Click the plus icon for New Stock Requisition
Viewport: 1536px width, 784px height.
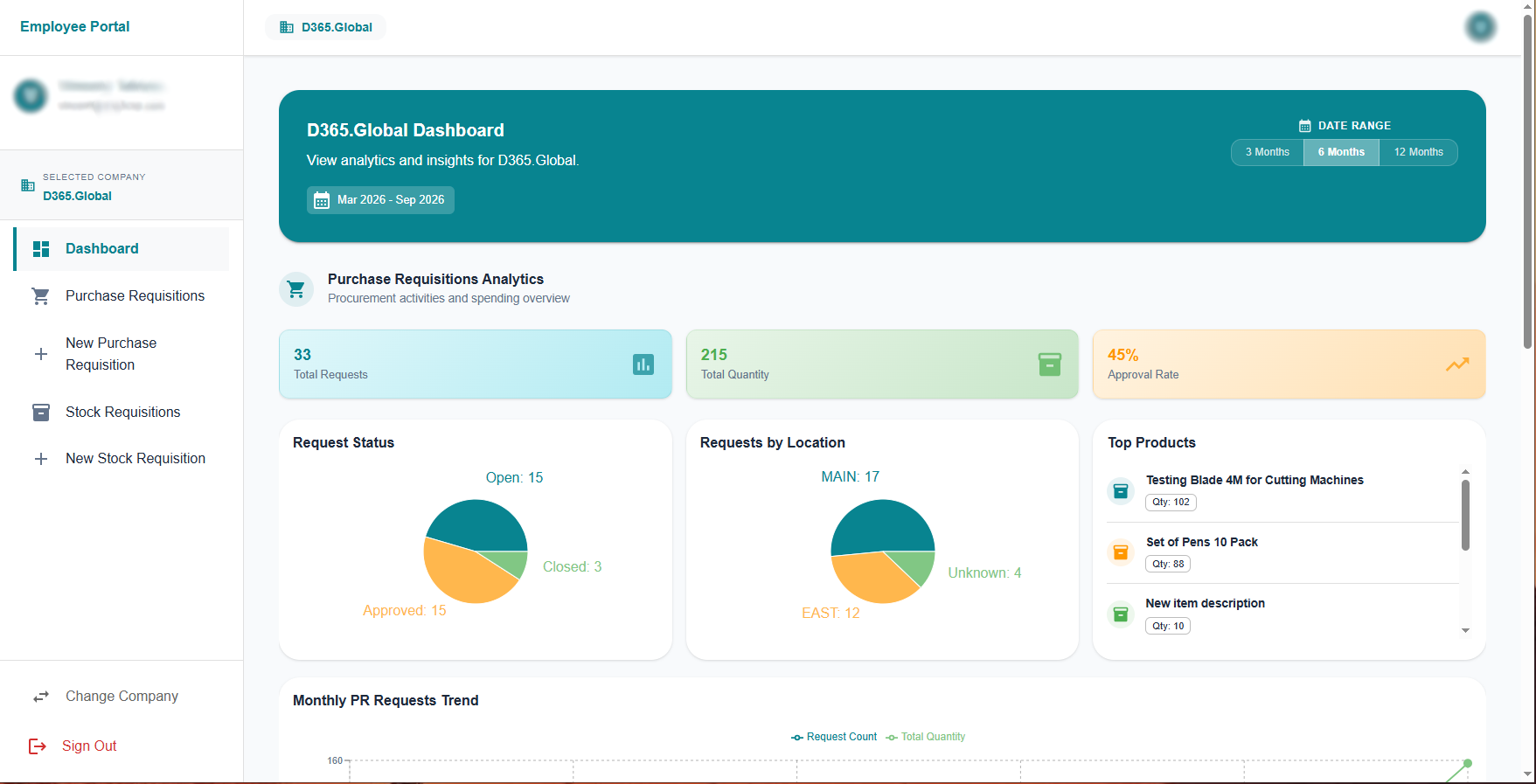(41, 459)
